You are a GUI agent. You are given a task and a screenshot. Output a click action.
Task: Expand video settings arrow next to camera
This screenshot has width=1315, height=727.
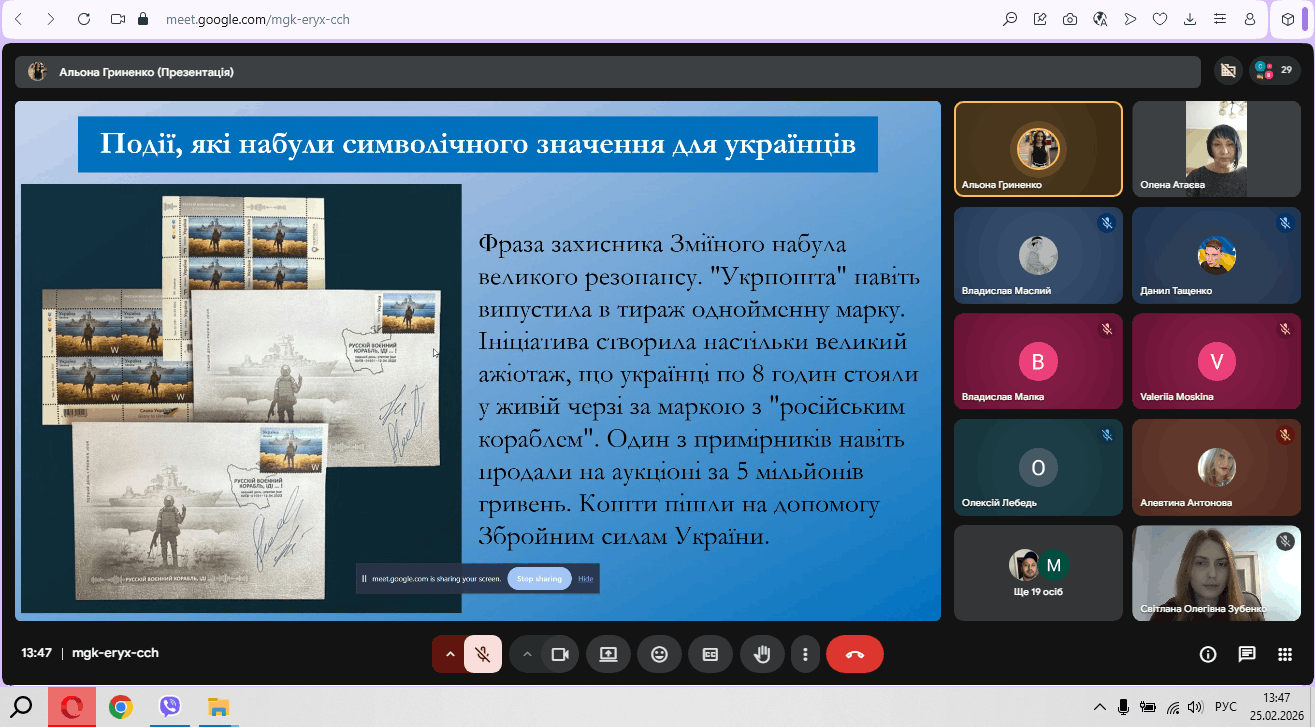click(x=527, y=654)
